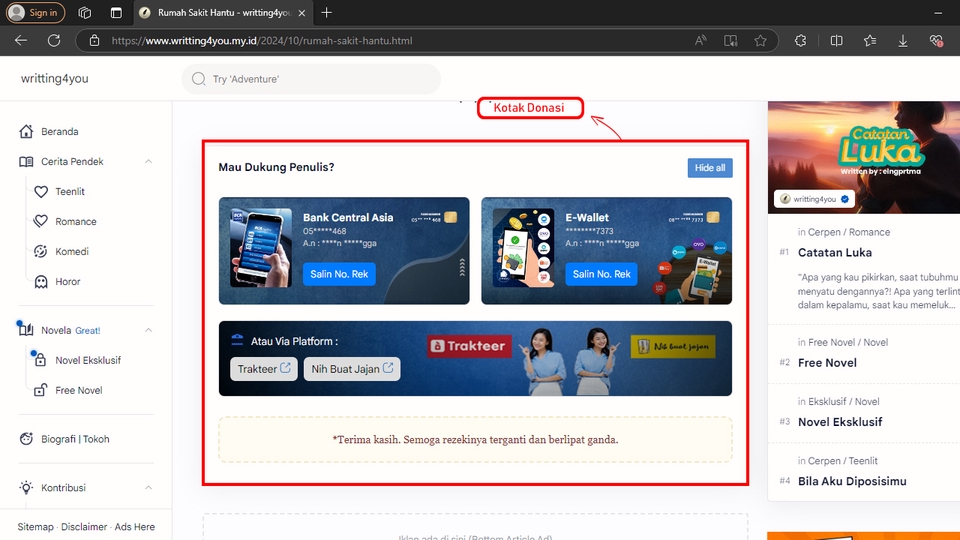Open the Catatan Luka story title
960x540 pixels.
834,252
